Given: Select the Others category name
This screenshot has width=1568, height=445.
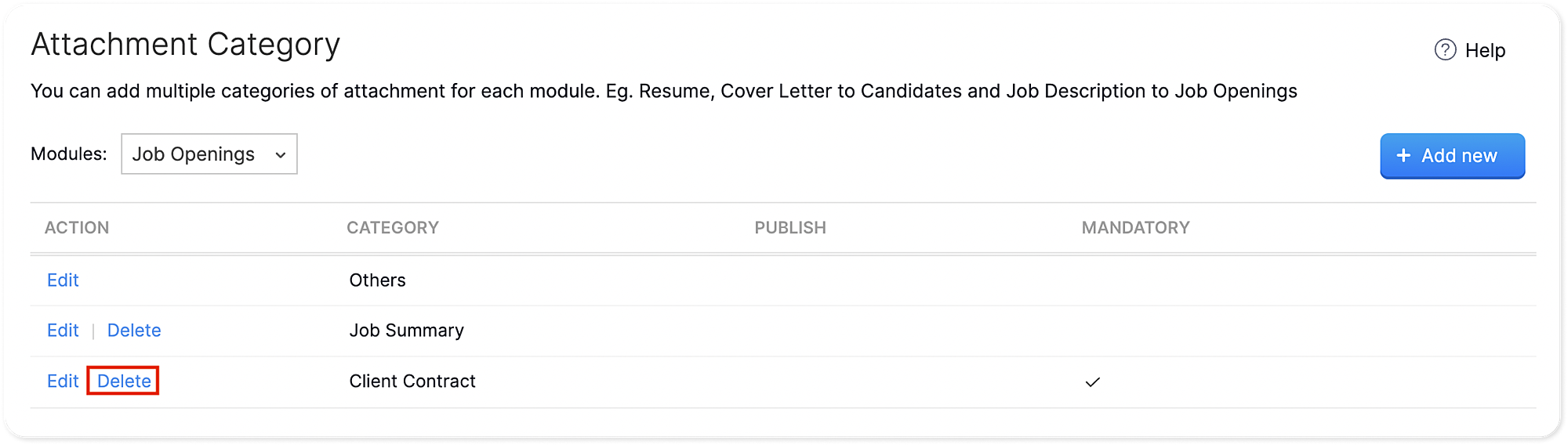Looking at the screenshot, I should point(377,280).
